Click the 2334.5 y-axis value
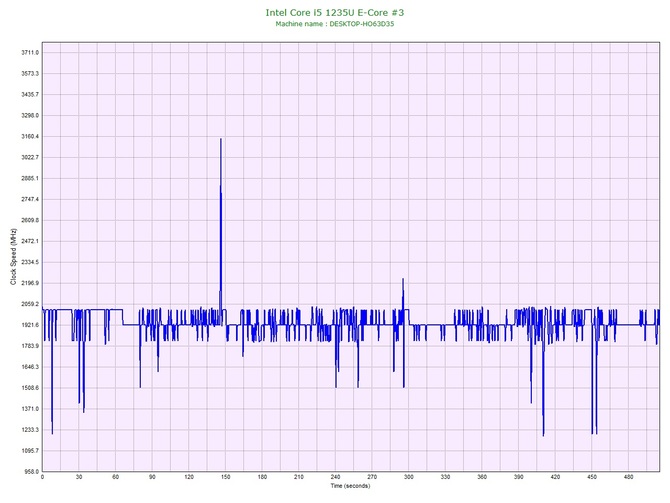This screenshot has width=670, height=503. (x=30, y=262)
